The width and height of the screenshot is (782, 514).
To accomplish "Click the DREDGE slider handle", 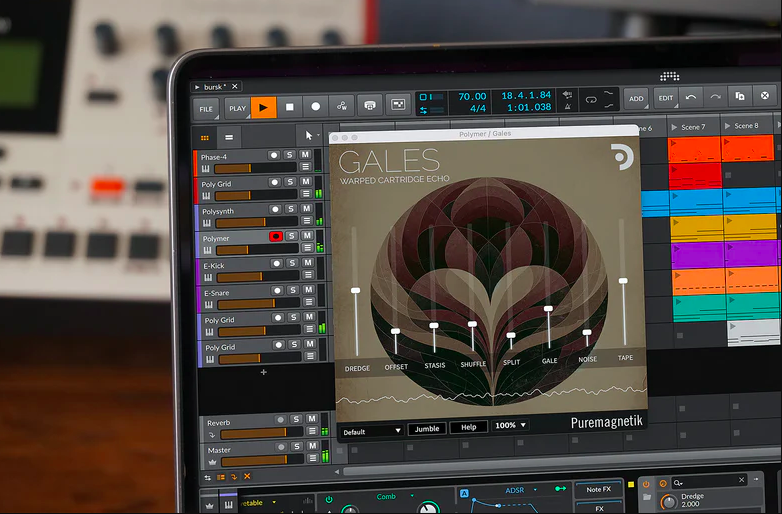I will pos(355,290).
